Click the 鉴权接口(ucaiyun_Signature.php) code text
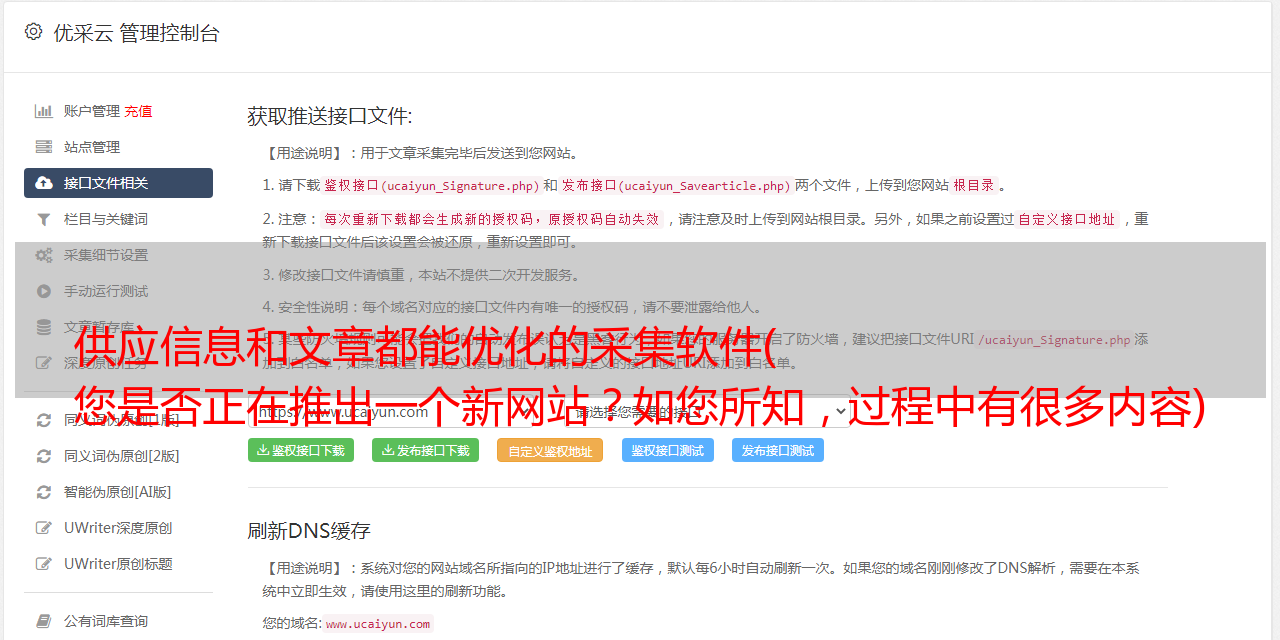The image size is (1280, 640). coord(431,185)
